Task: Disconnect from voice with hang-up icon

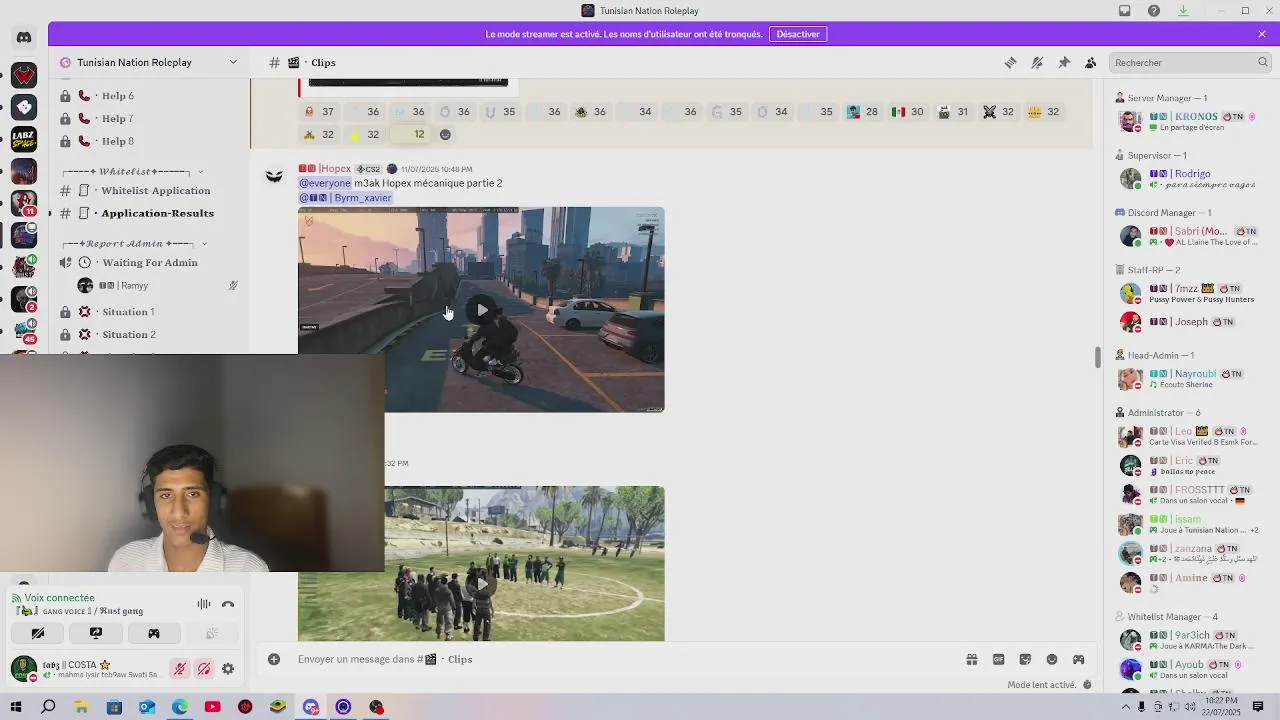Action: pos(228,604)
